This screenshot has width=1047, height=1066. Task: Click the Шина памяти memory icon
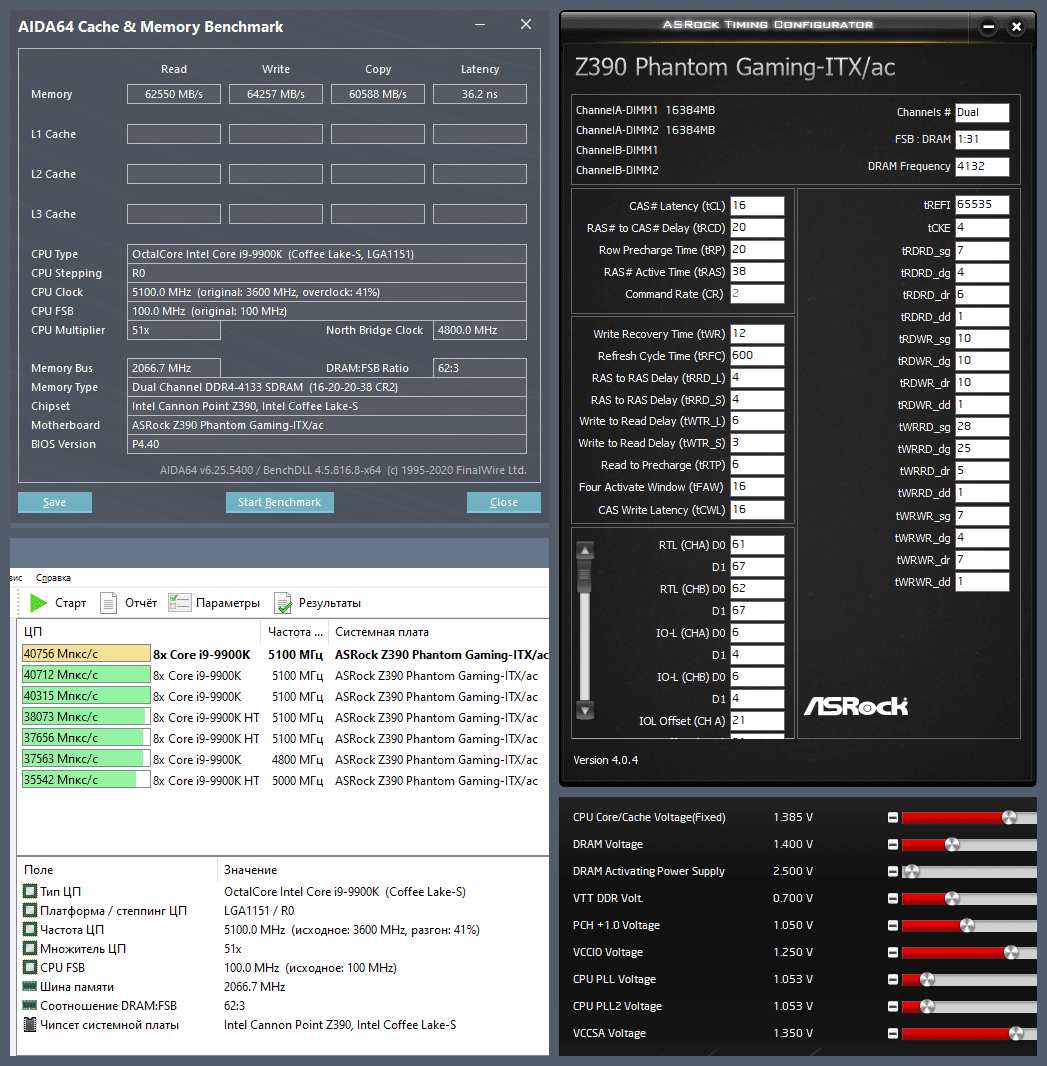click(x=30, y=986)
